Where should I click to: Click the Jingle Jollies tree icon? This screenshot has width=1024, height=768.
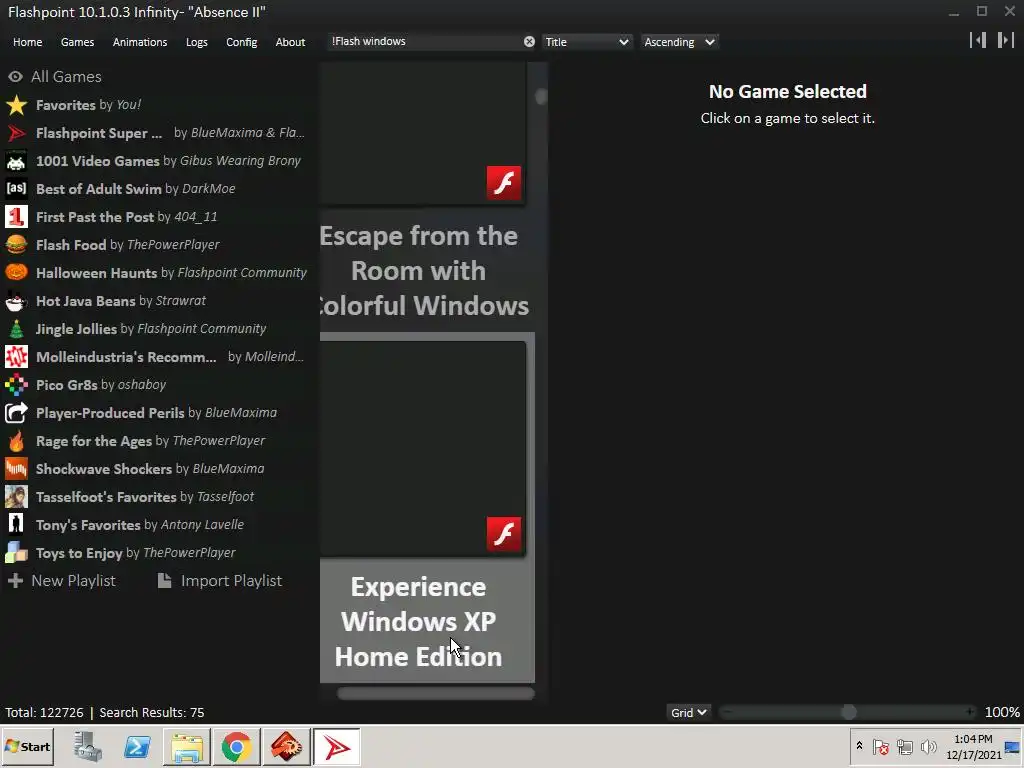tap(16, 329)
